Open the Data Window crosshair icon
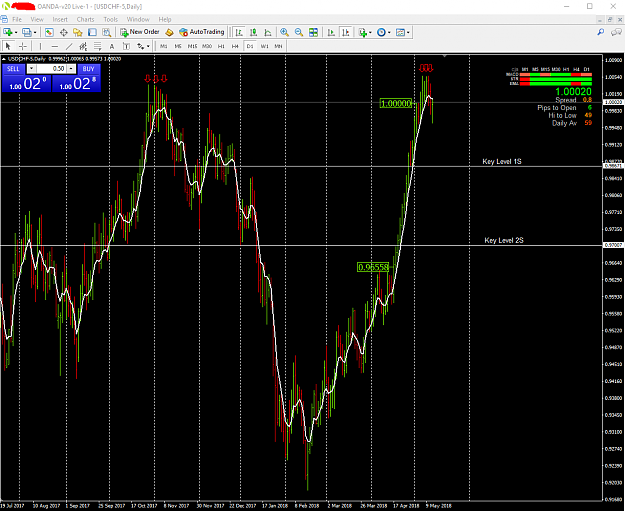 click(x=63, y=32)
